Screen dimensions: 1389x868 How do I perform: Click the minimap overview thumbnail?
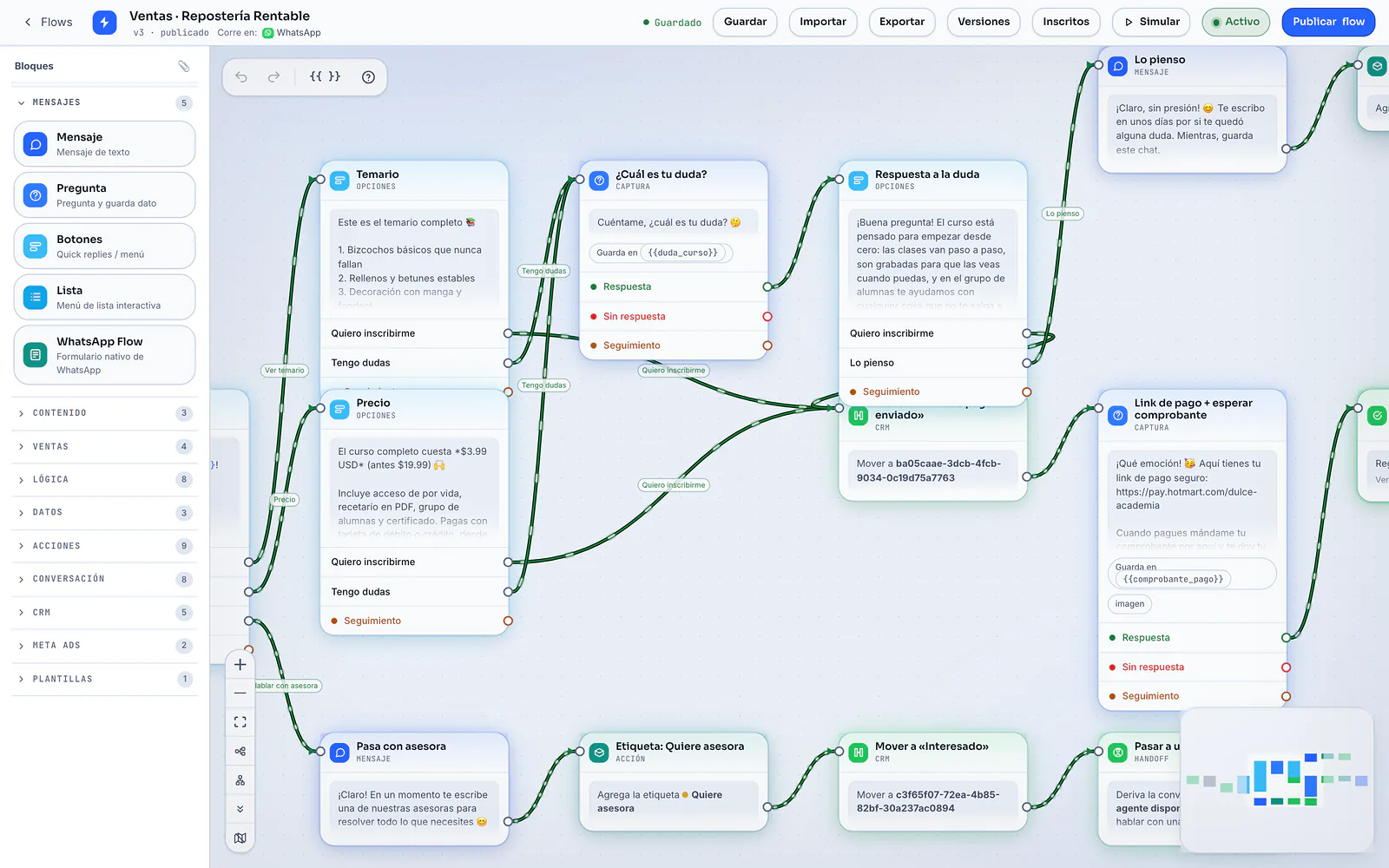(1277, 779)
